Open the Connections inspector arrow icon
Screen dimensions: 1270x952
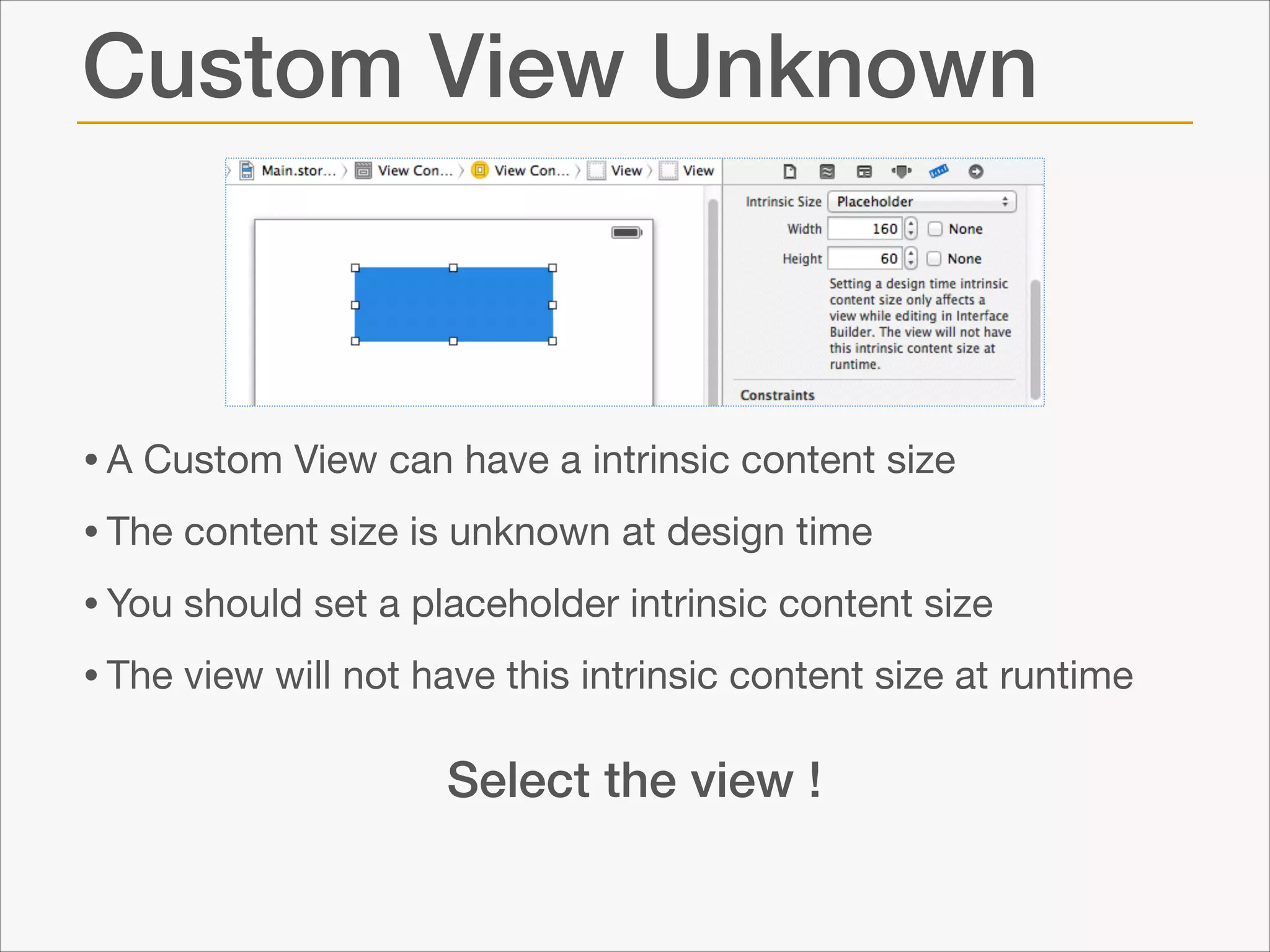tap(976, 172)
